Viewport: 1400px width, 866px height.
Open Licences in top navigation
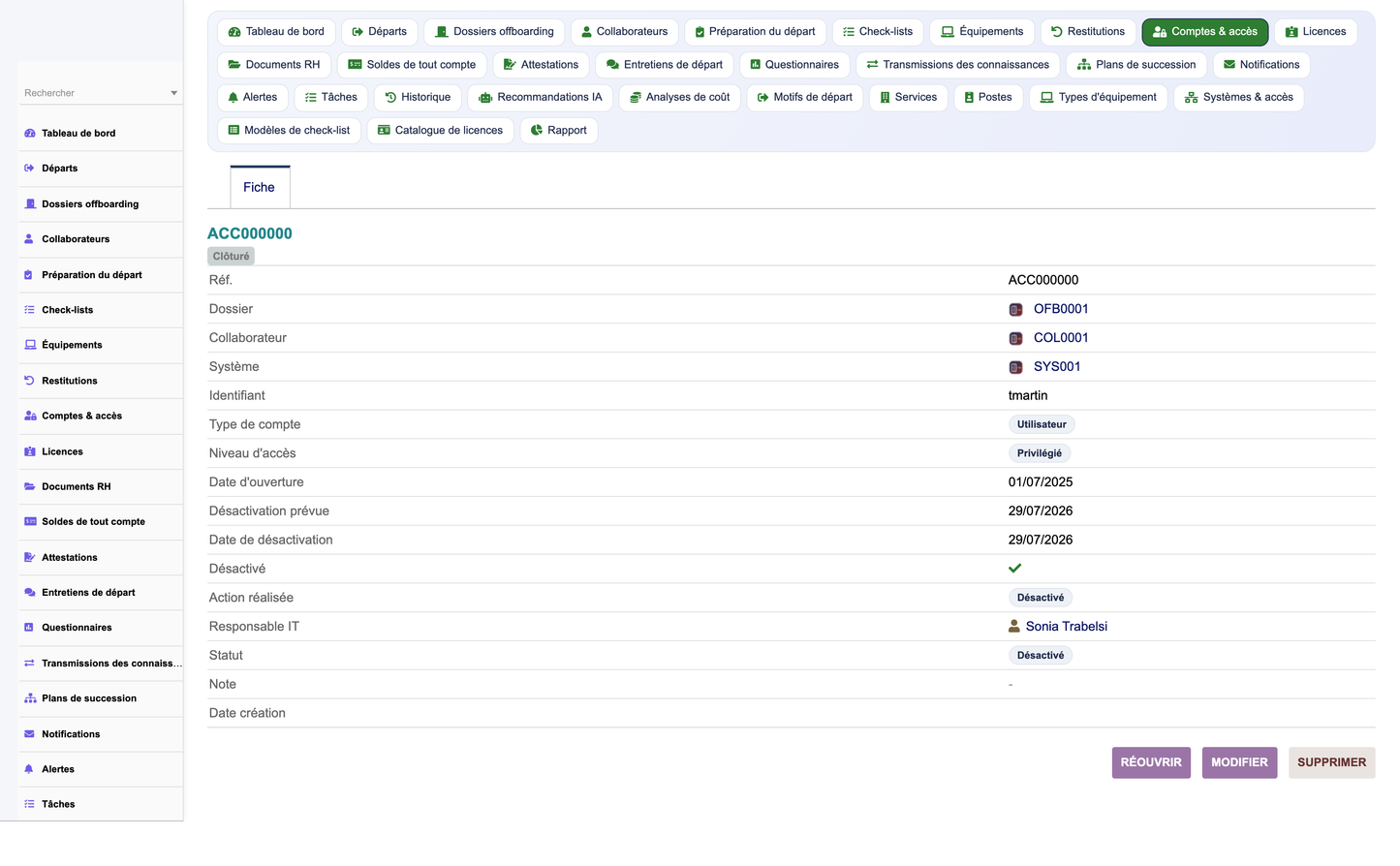tap(1316, 32)
